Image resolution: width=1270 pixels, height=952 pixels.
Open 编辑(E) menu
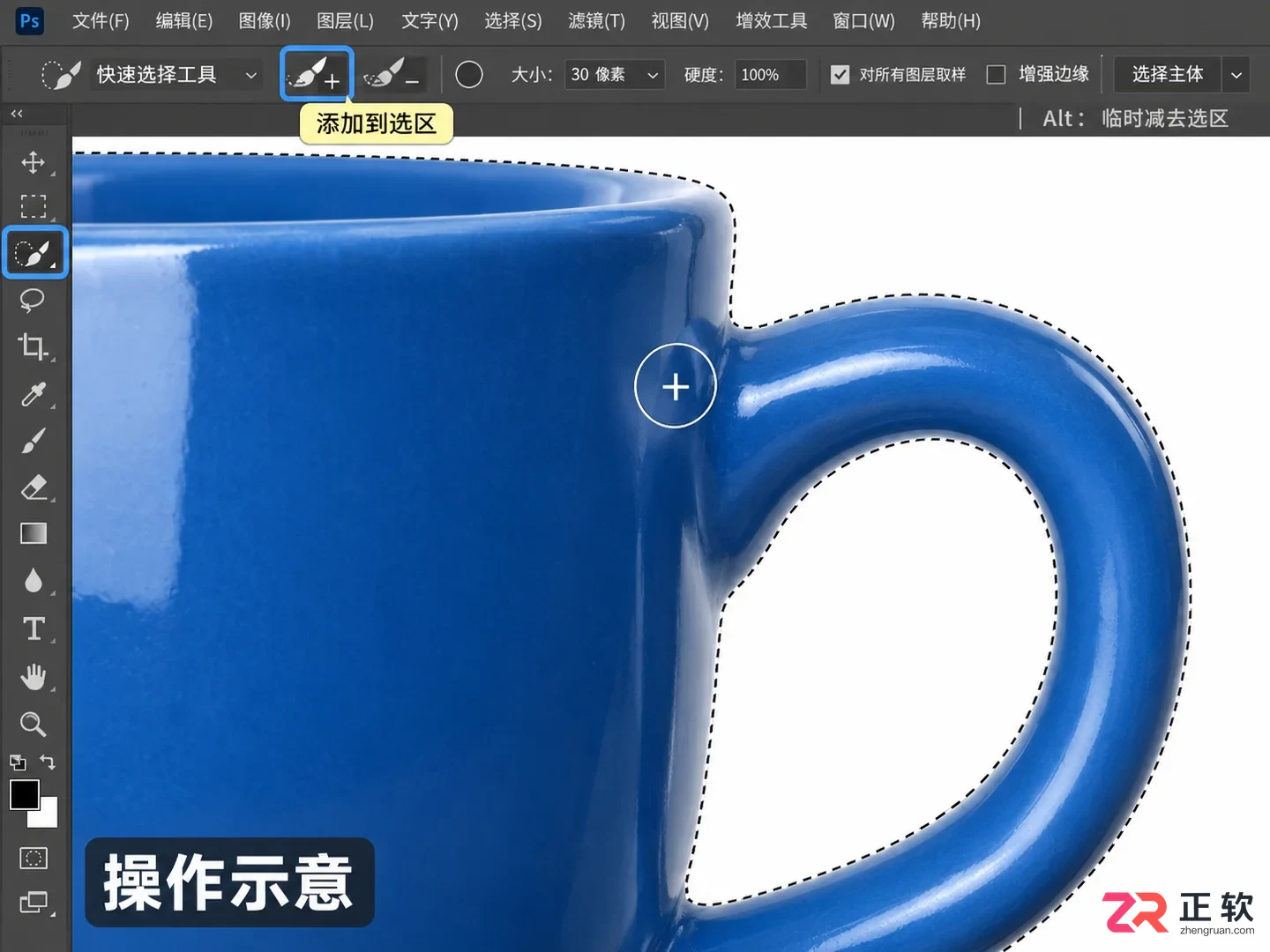(x=184, y=20)
